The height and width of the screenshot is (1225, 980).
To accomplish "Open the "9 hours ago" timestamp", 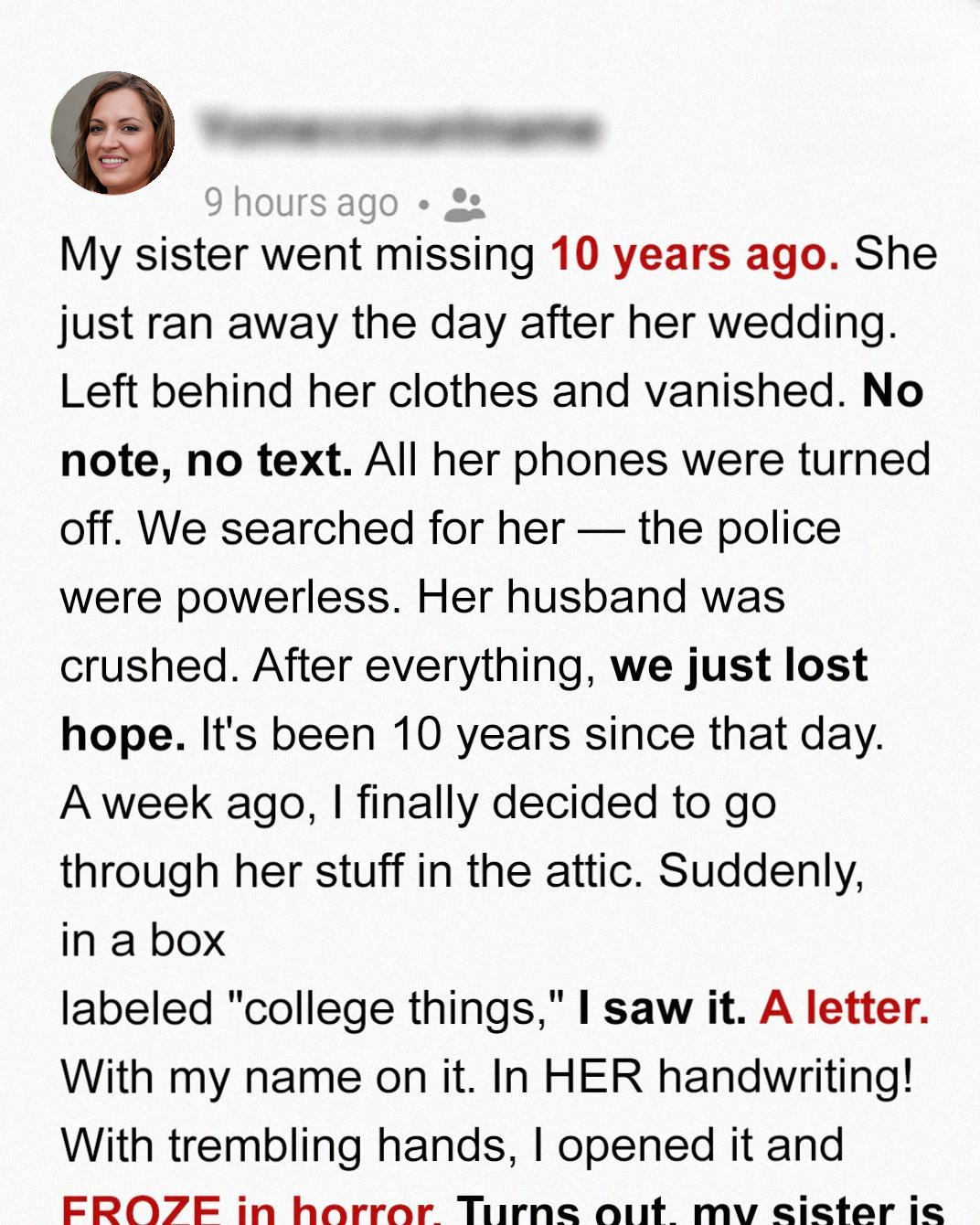I will pos(301,203).
